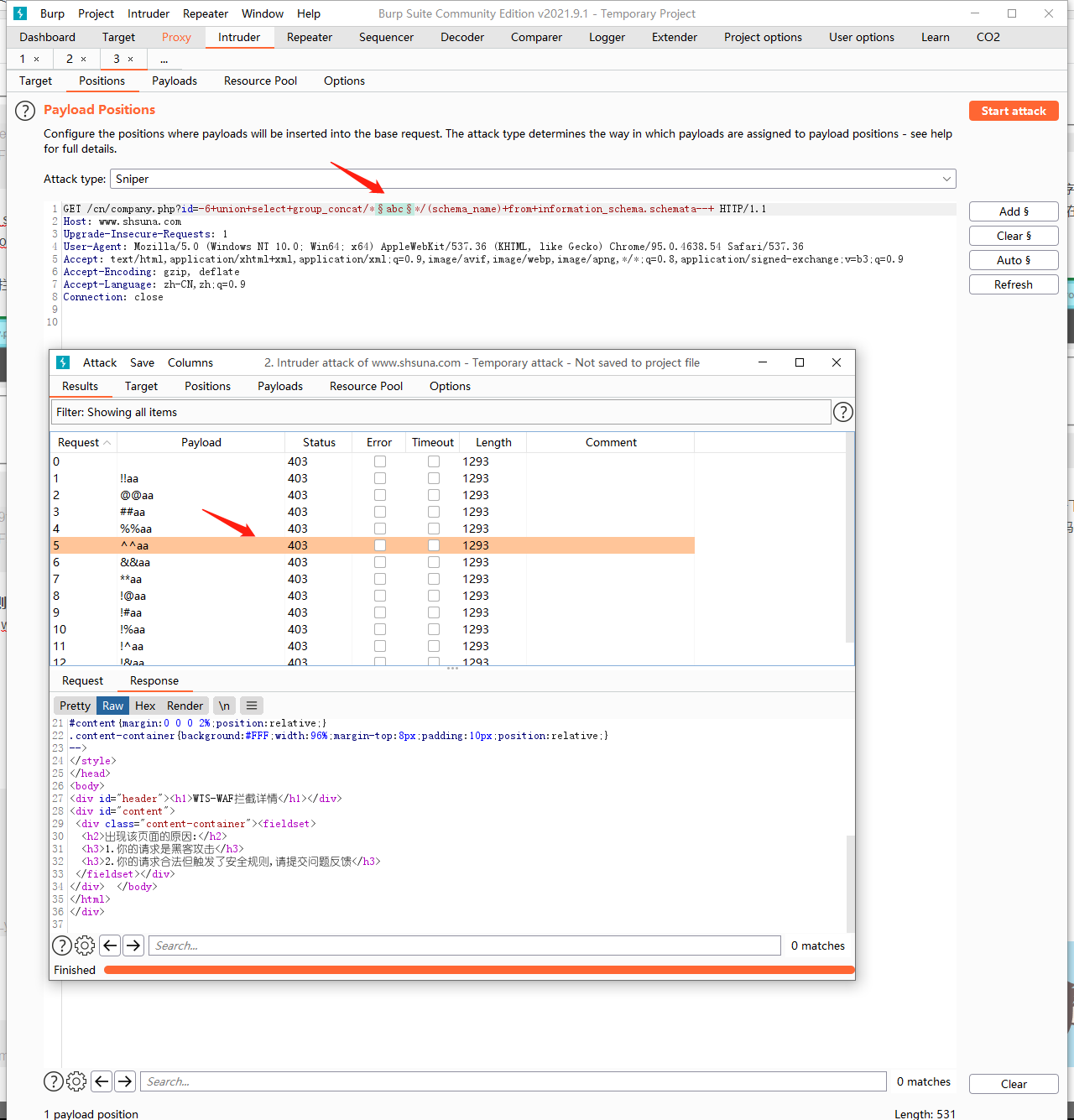Sort results by Length column header
The width and height of the screenshot is (1074, 1120).
point(493,442)
